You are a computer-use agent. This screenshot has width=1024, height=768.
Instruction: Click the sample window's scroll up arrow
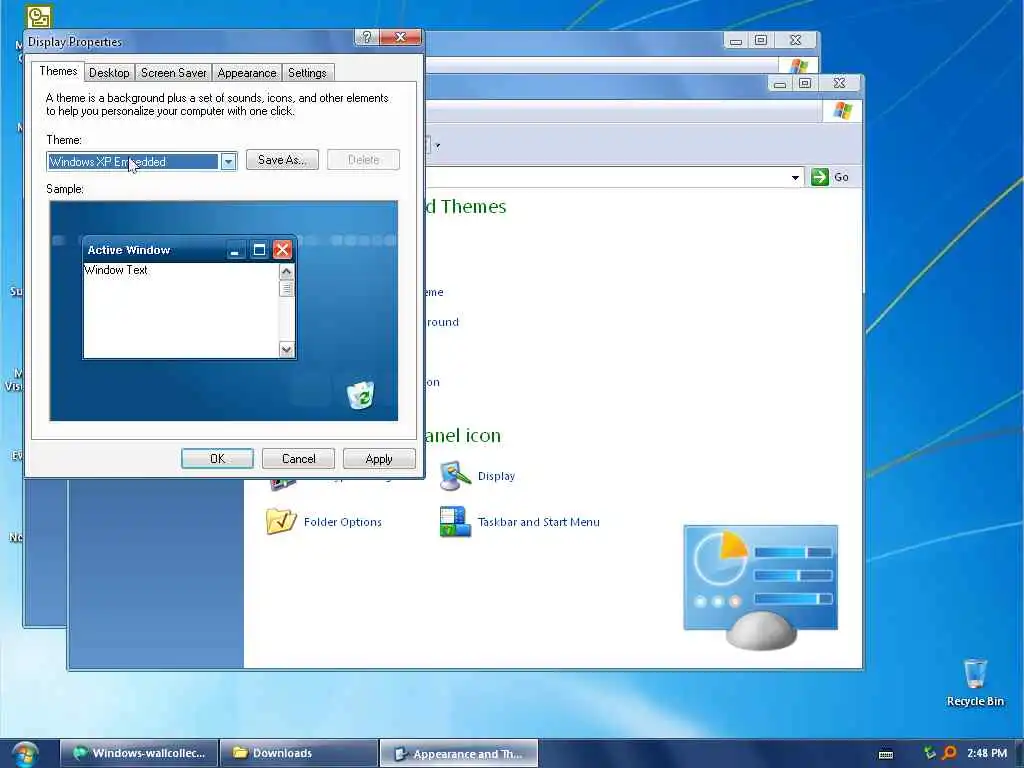(286, 271)
